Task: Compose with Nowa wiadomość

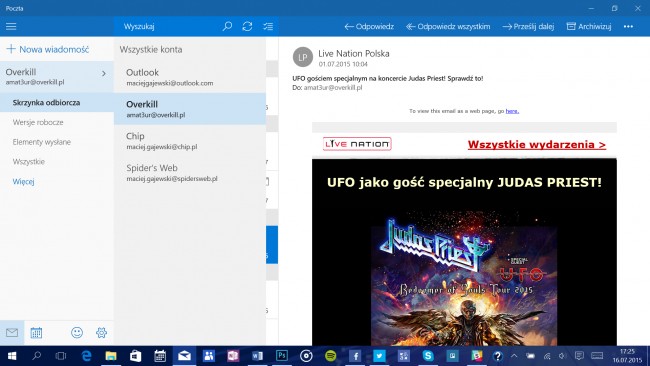Action: tap(48, 49)
